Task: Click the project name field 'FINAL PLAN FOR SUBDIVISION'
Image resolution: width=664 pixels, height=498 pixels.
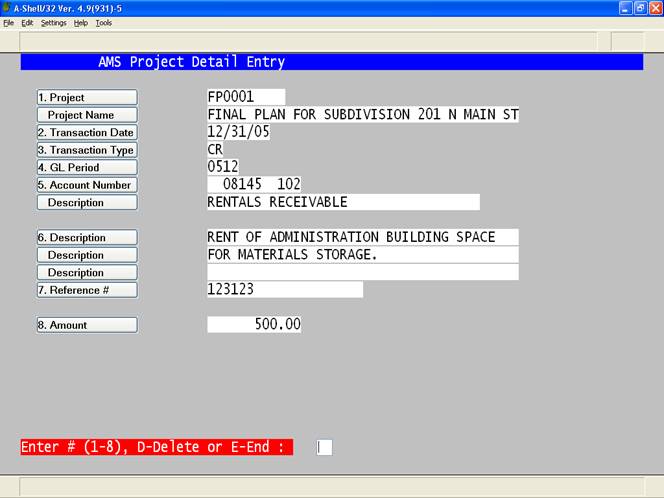Action: tap(363, 115)
